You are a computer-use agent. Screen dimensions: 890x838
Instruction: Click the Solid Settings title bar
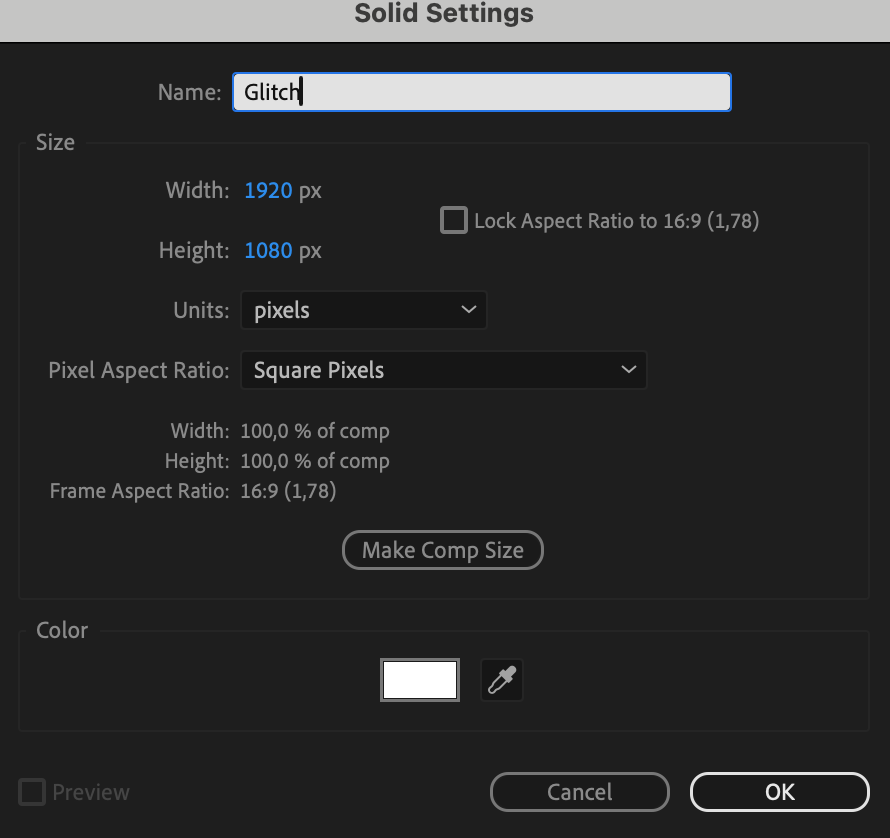click(x=444, y=14)
